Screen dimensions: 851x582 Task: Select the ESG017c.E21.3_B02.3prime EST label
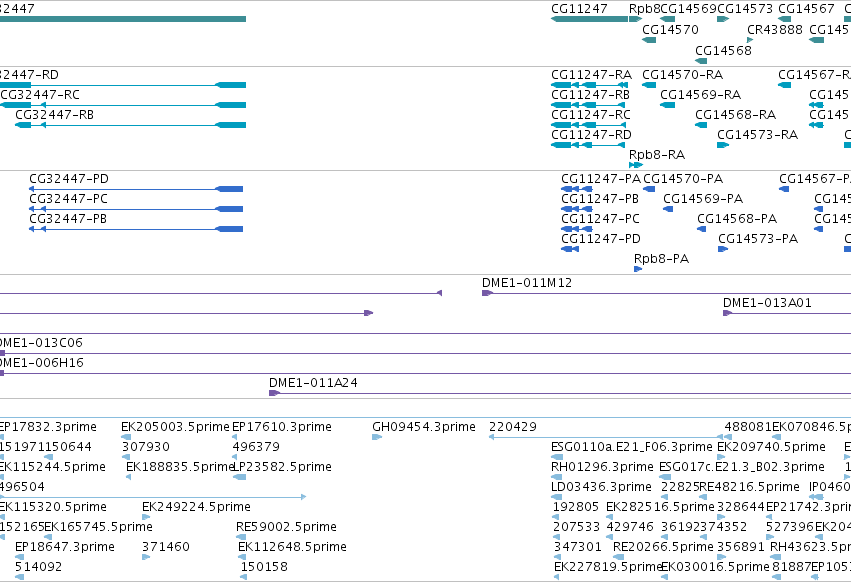tap(742, 467)
